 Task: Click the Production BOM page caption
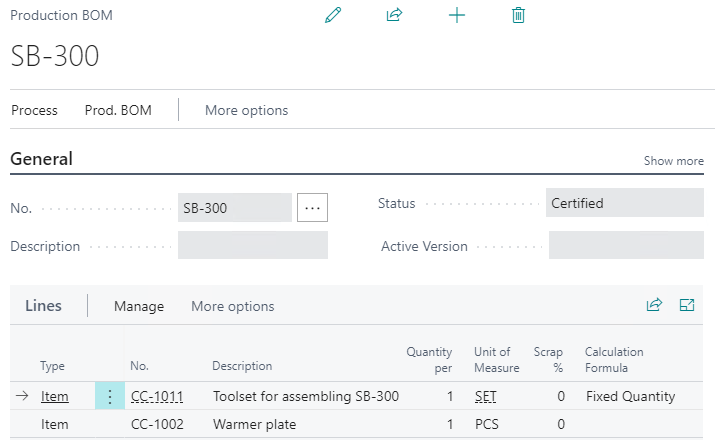pos(61,15)
